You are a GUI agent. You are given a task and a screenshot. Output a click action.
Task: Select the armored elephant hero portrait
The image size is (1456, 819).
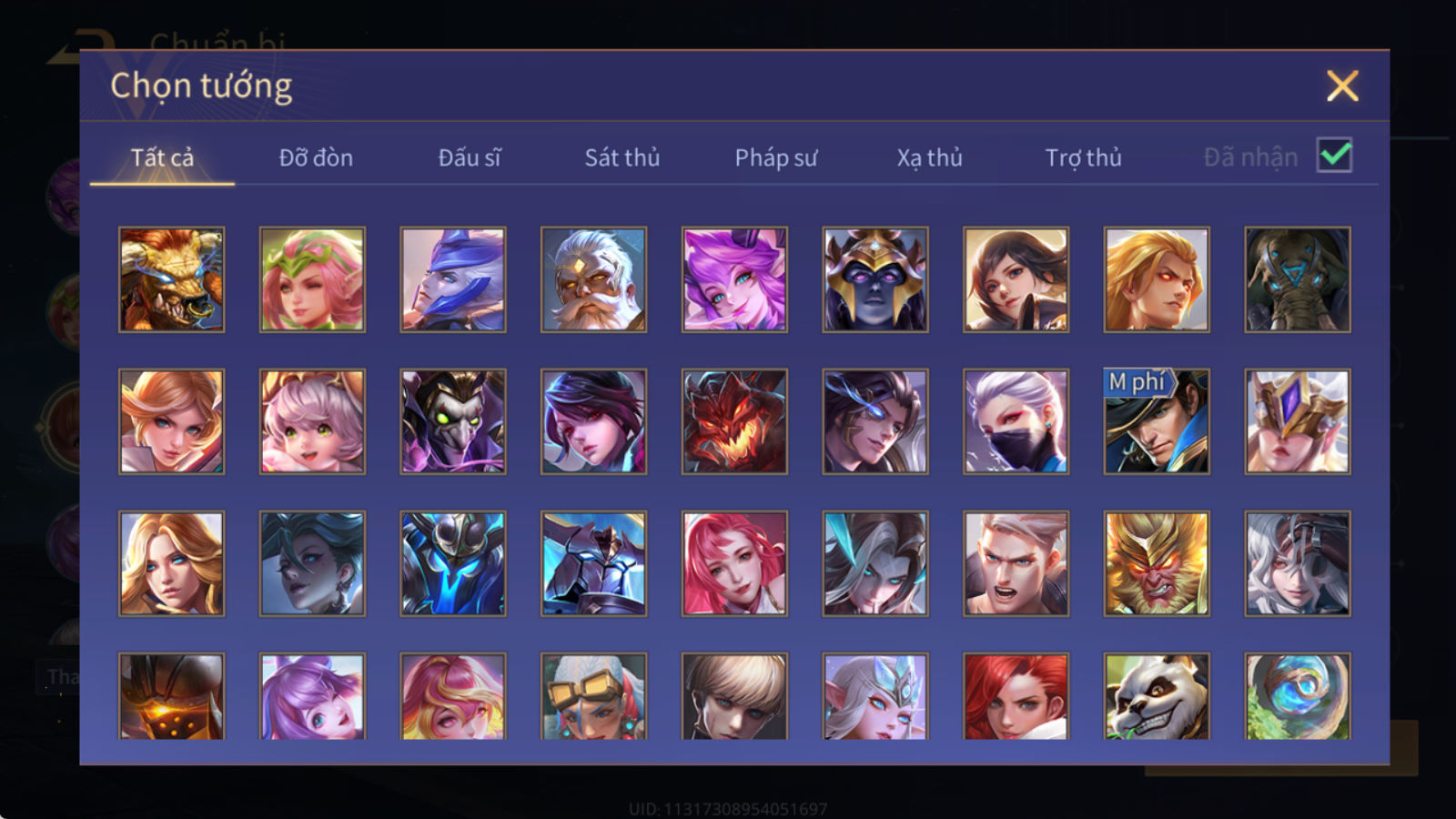1298,279
